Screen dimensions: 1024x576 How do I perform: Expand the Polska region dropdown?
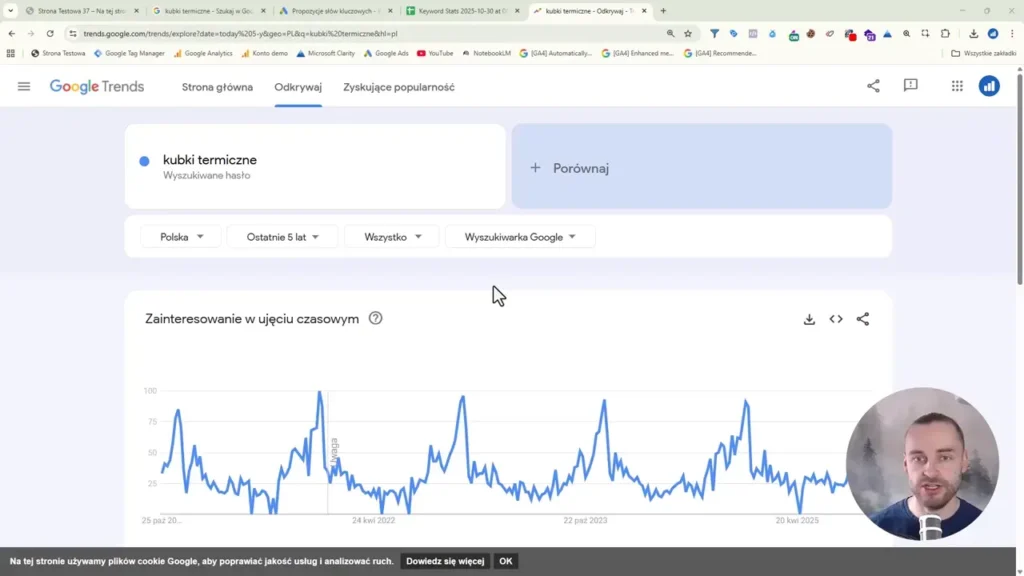coord(182,237)
